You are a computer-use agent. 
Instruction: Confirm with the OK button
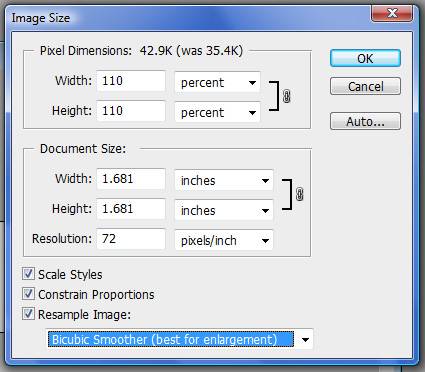coord(365,58)
